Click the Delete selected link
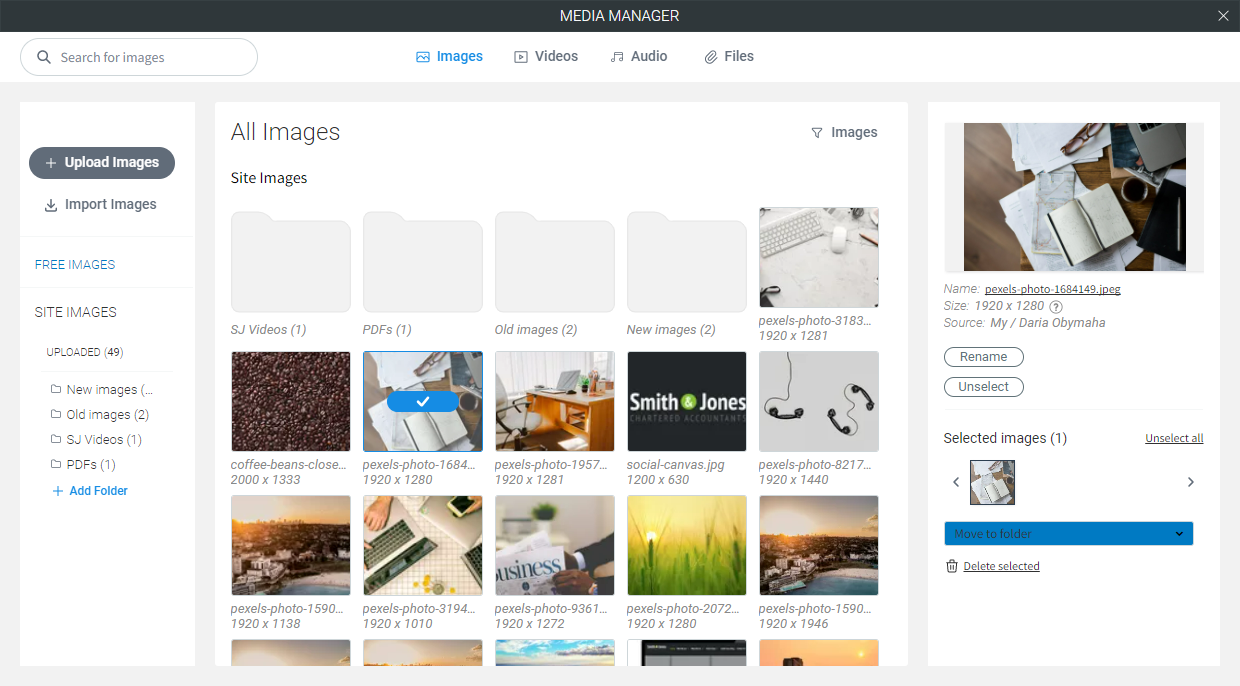This screenshot has width=1240, height=686. pyautogui.click(x=1001, y=566)
